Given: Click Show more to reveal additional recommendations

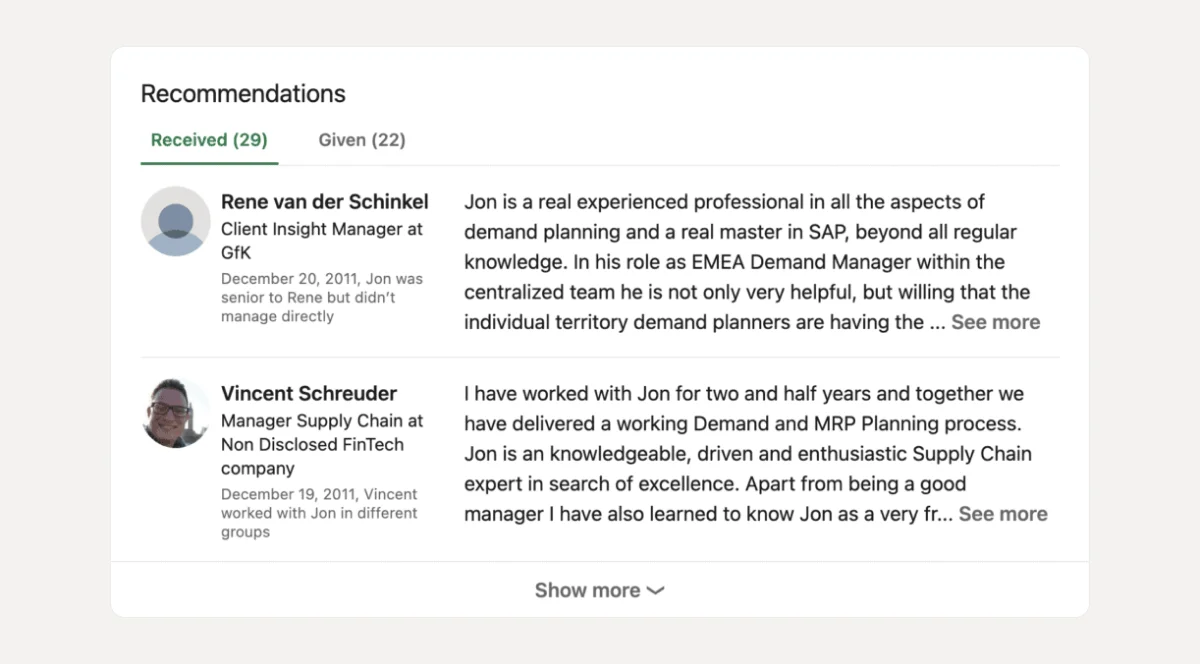Looking at the screenshot, I should tap(588, 590).
